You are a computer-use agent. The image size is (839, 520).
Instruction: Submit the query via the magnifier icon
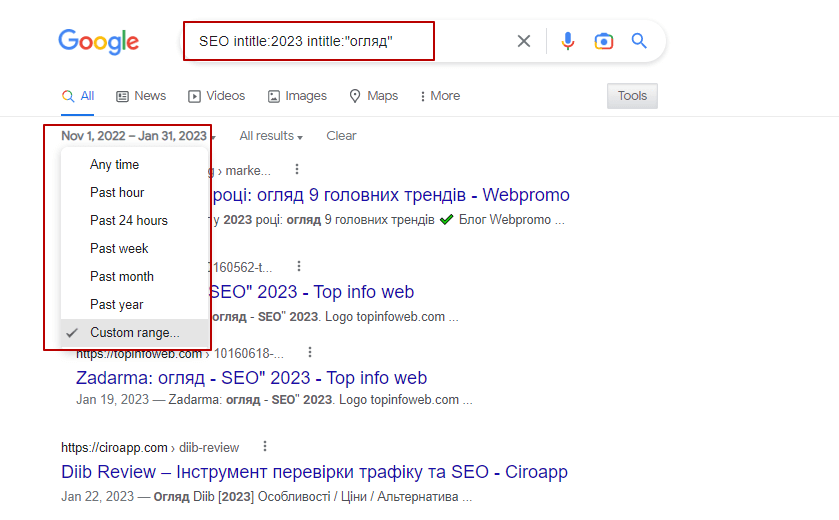[639, 41]
